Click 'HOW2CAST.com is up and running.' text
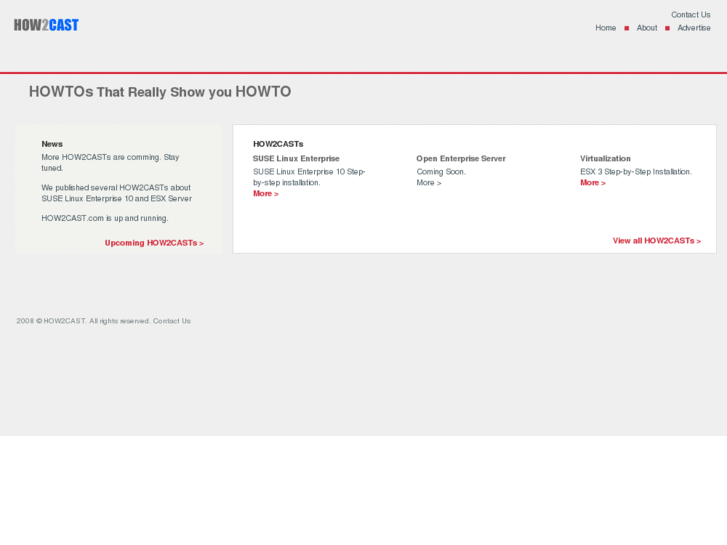The image size is (727, 545). pyautogui.click(x=105, y=218)
